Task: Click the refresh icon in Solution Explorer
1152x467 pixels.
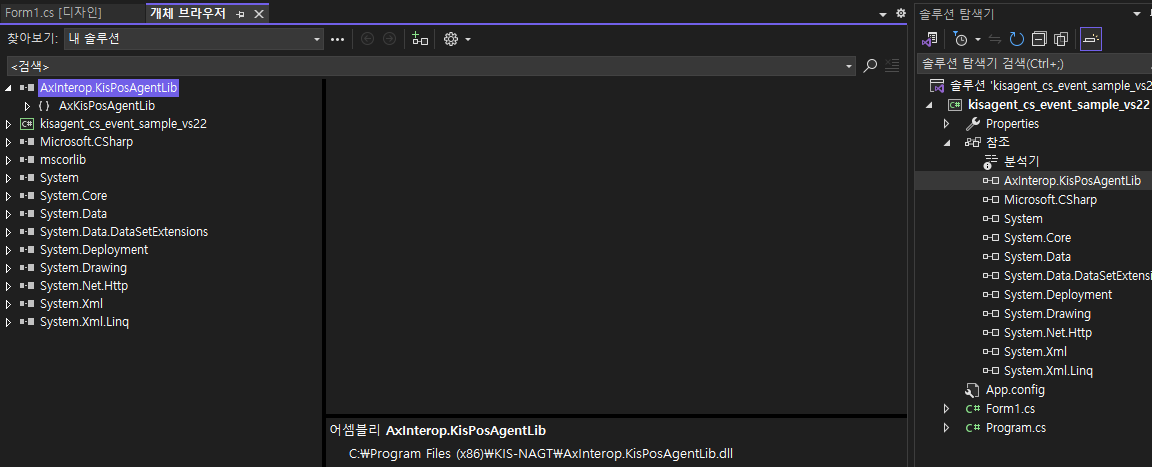Action: click(x=1016, y=39)
